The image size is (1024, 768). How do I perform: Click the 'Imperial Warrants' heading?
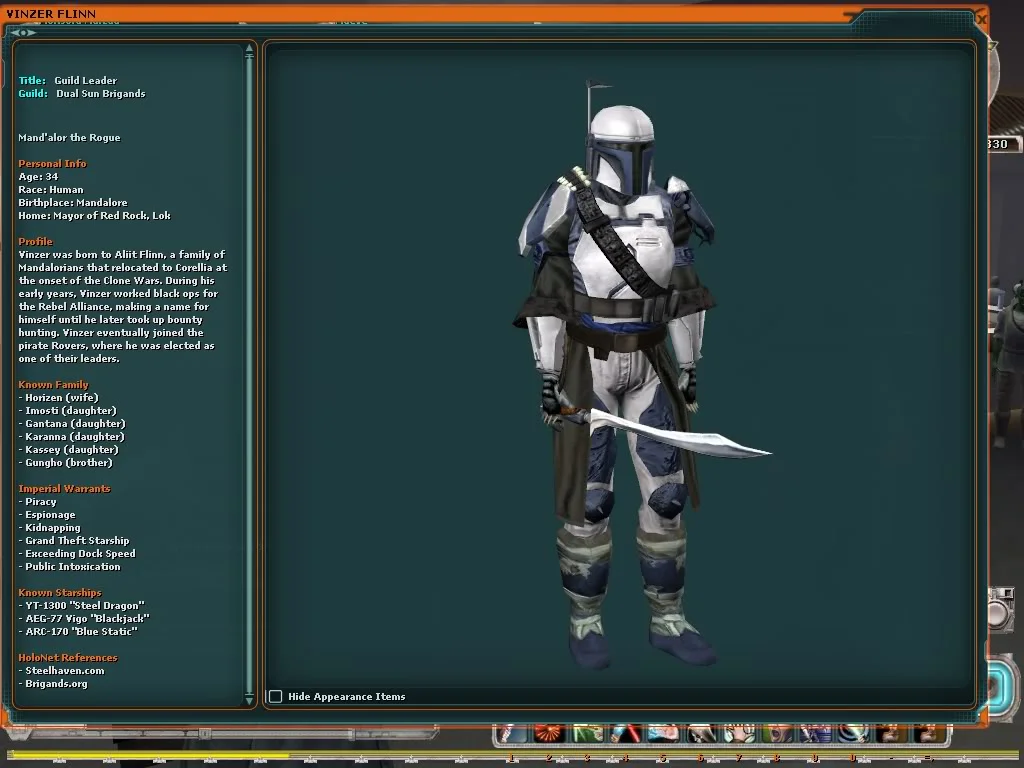(x=64, y=488)
